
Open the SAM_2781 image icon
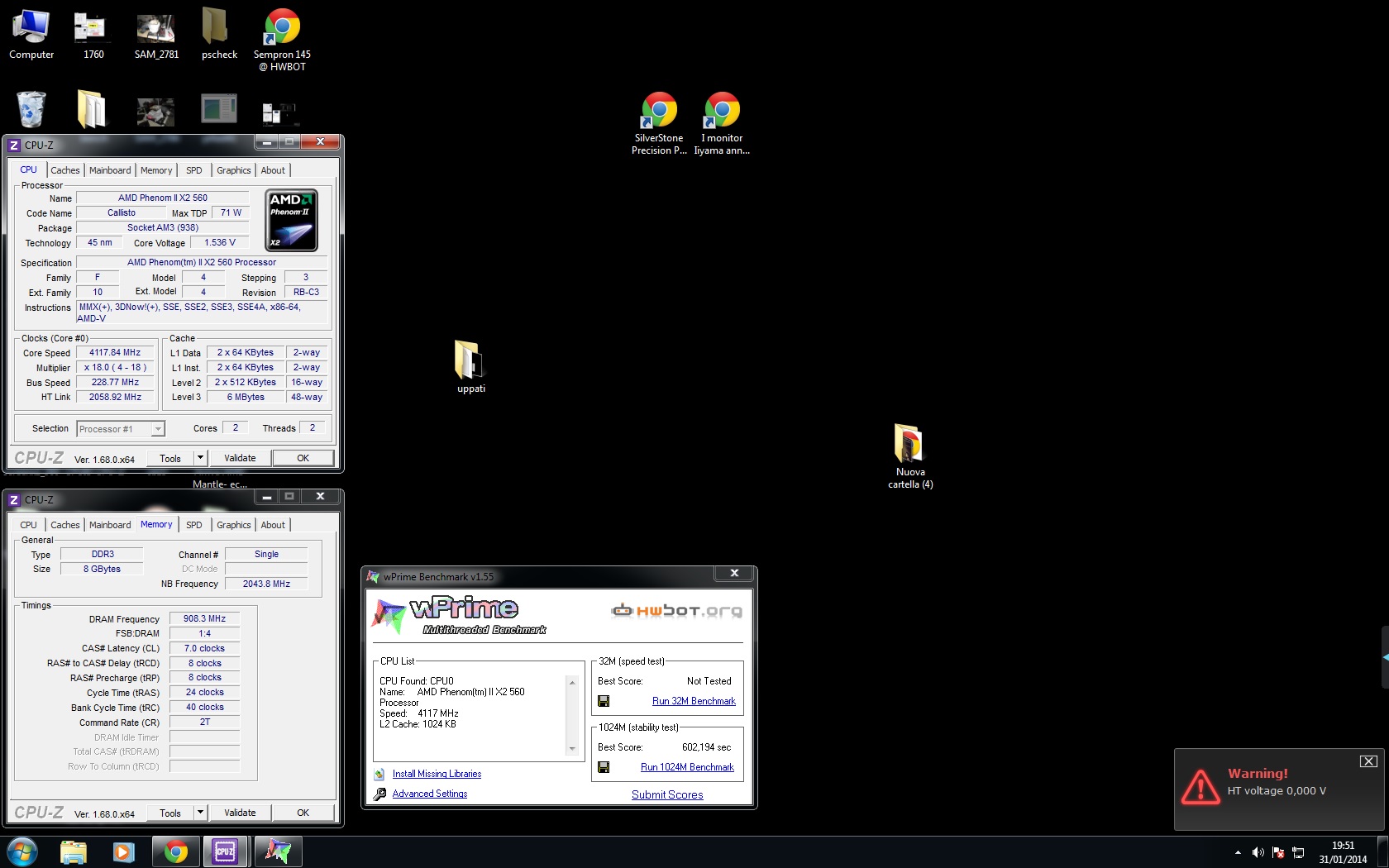click(156, 34)
